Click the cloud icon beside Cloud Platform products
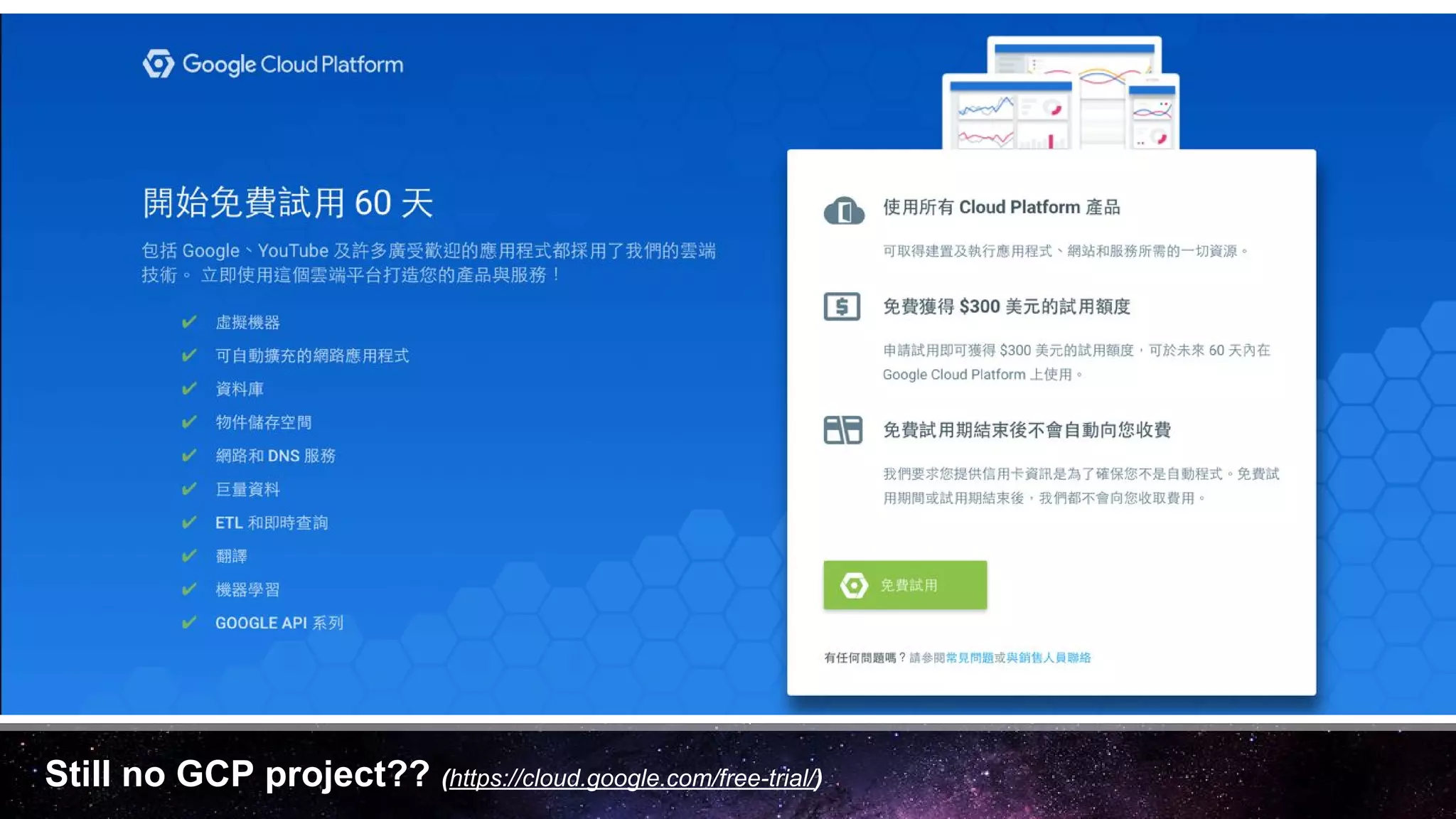This screenshot has width=1456, height=819. pos(844,210)
